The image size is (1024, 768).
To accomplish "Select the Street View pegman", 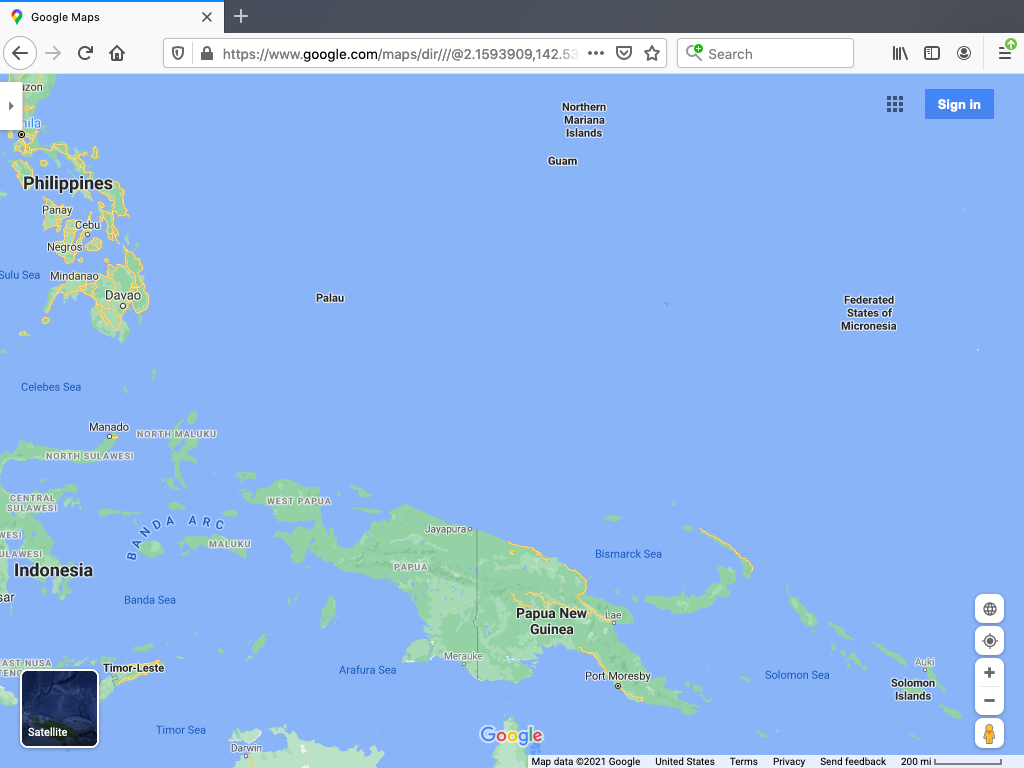I will (x=989, y=733).
